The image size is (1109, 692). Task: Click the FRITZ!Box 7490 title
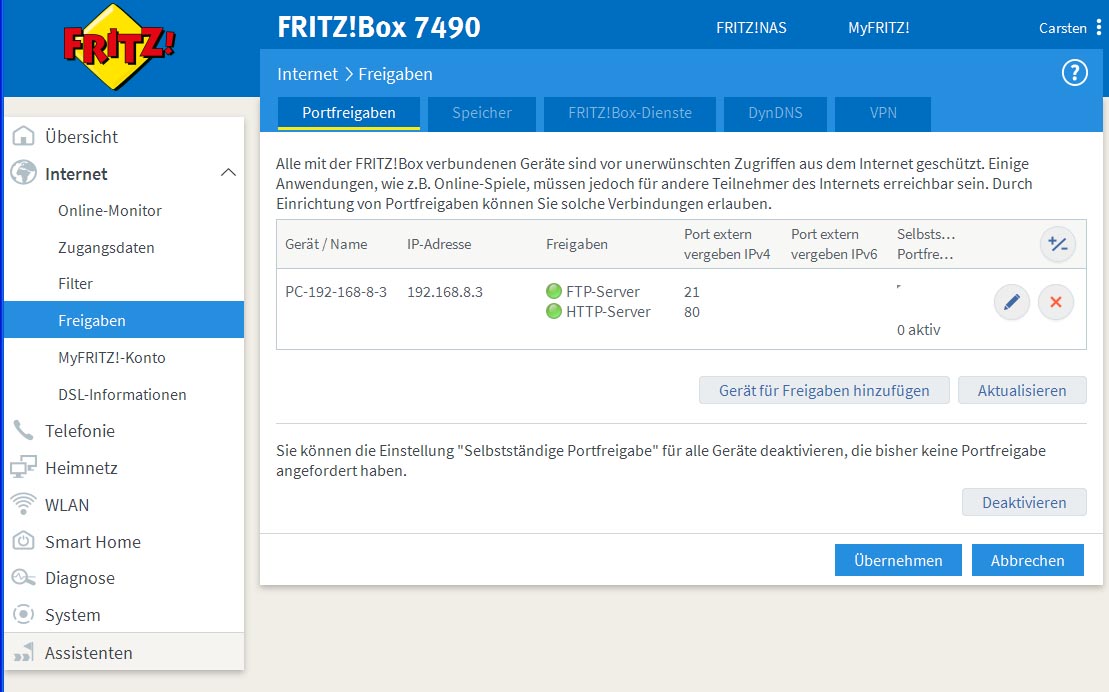[x=378, y=28]
